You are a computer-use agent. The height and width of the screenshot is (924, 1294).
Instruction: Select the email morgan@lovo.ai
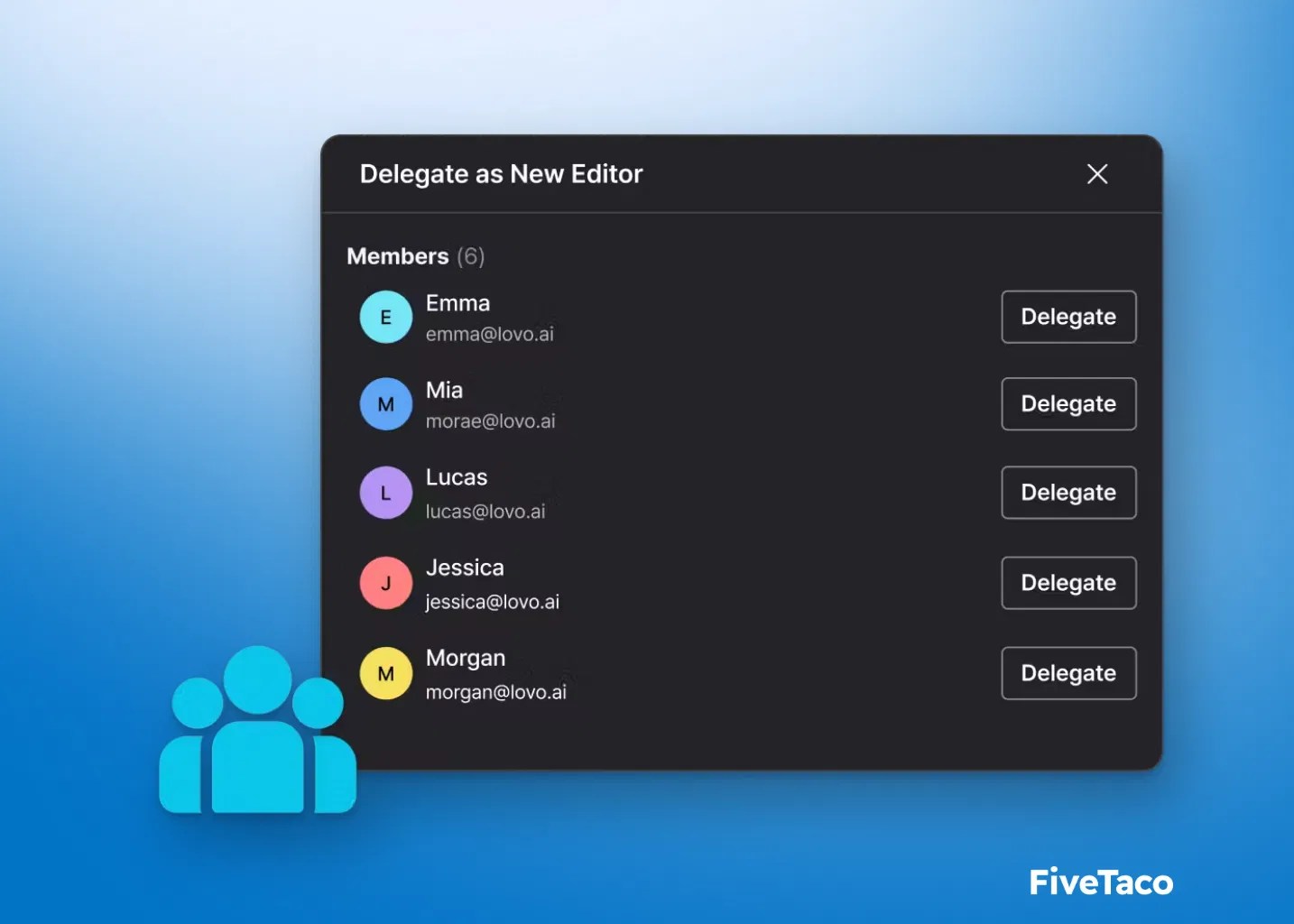496,692
